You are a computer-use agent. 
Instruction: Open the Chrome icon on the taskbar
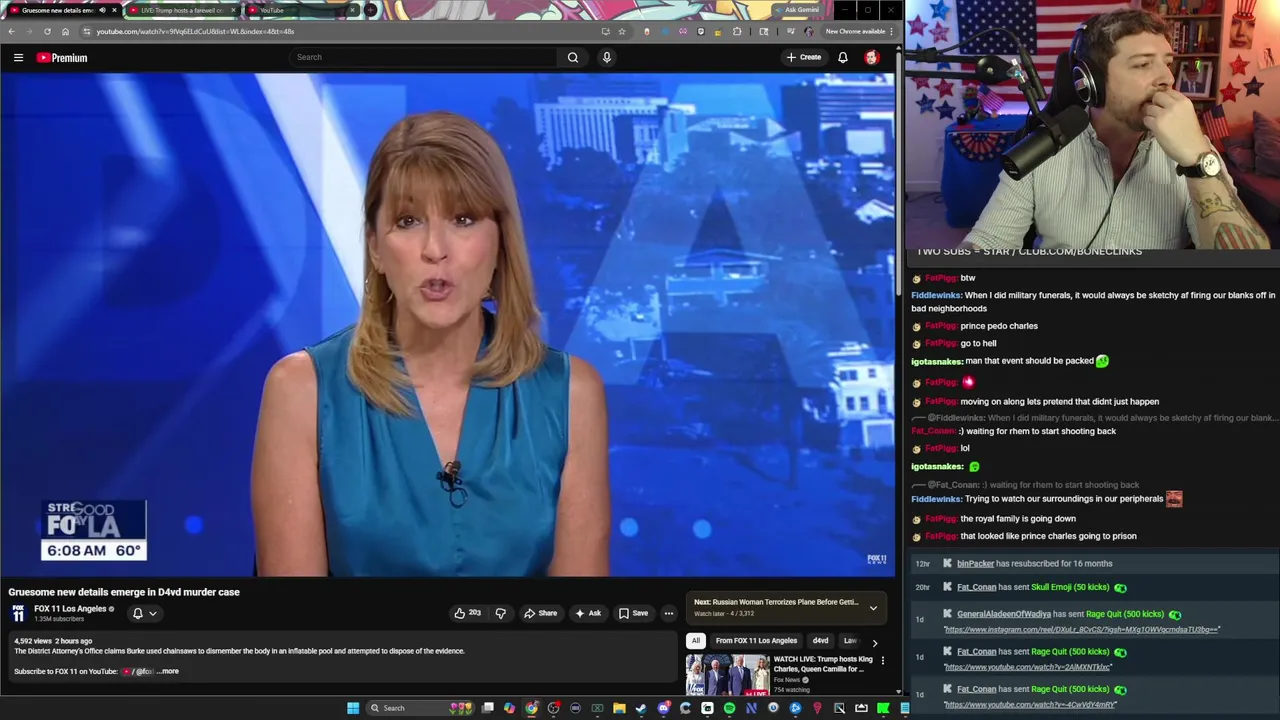[531, 708]
